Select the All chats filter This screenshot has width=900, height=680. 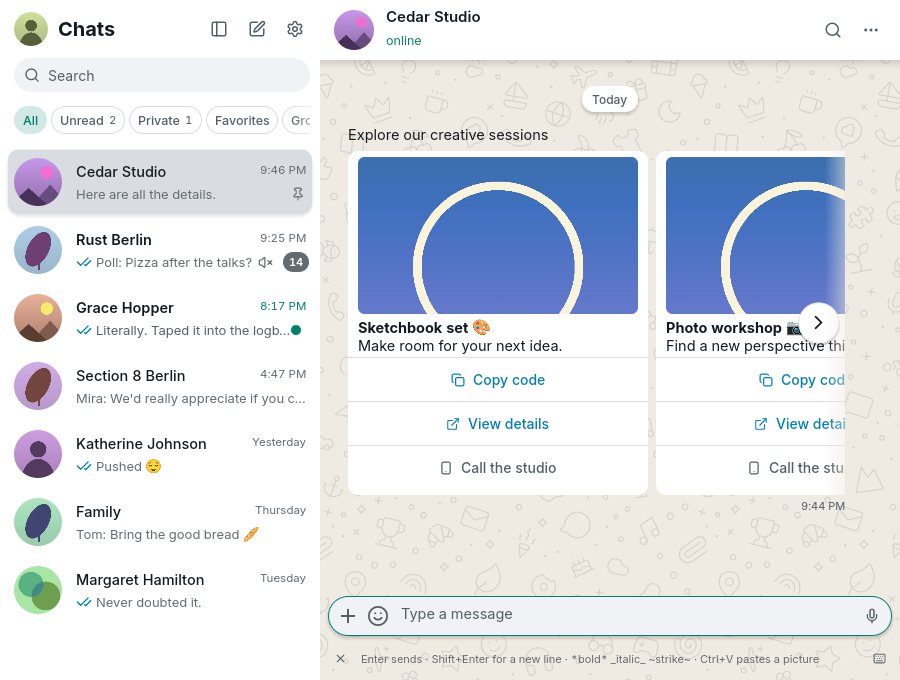(30, 121)
